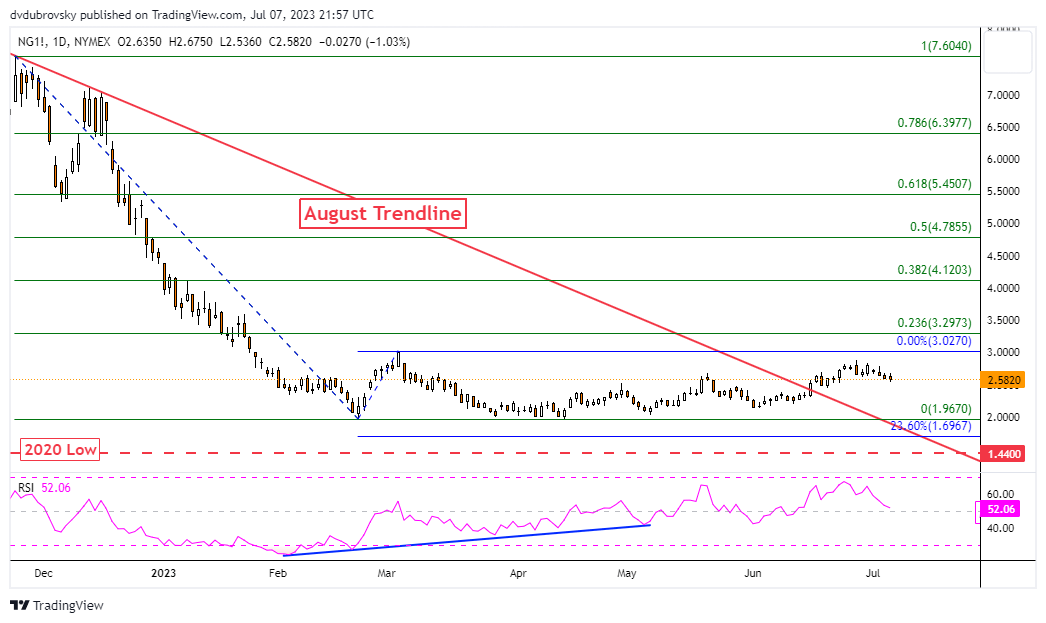Click the 7.0000 price axis value
1046x623 pixels.
coord(1003,95)
